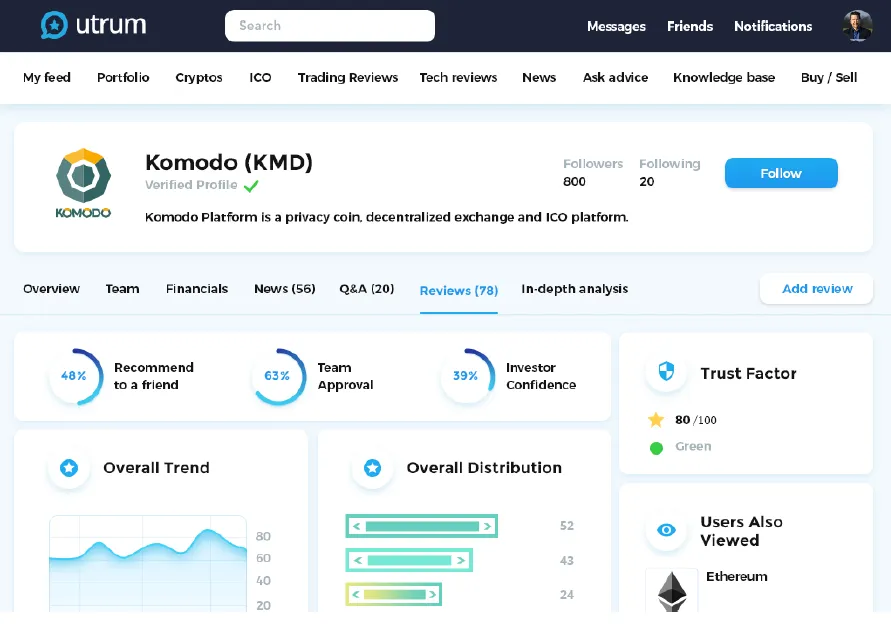Switch to the News (56) tab
This screenshot has width=891, height=631.
[285, 289]
